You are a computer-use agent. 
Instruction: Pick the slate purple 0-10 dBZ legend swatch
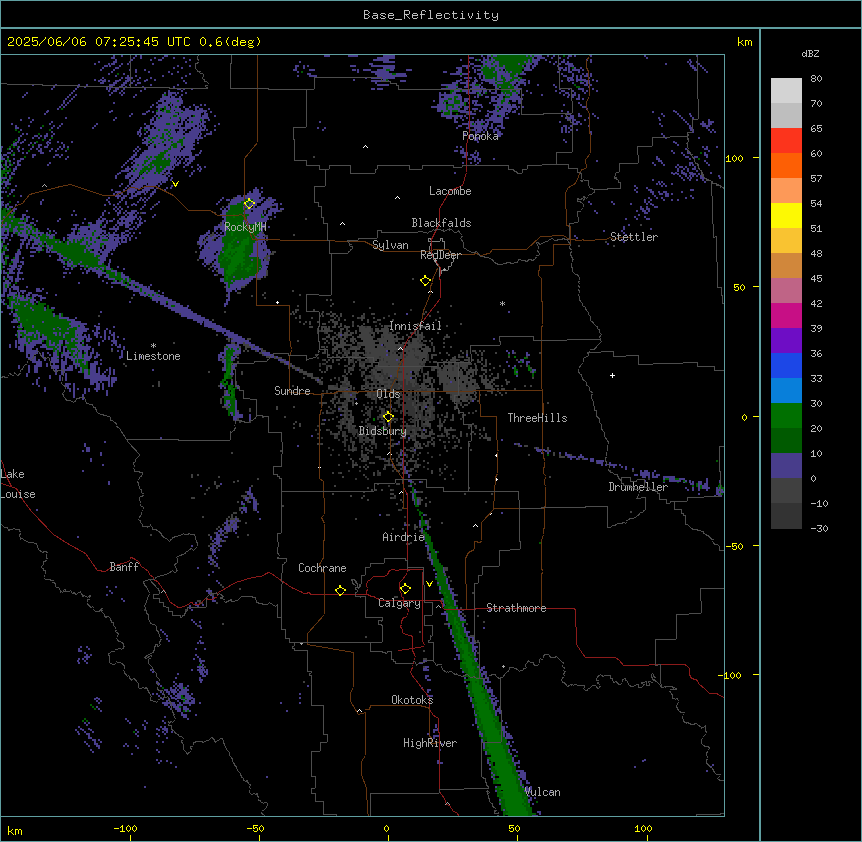click(x=786, y=466)
